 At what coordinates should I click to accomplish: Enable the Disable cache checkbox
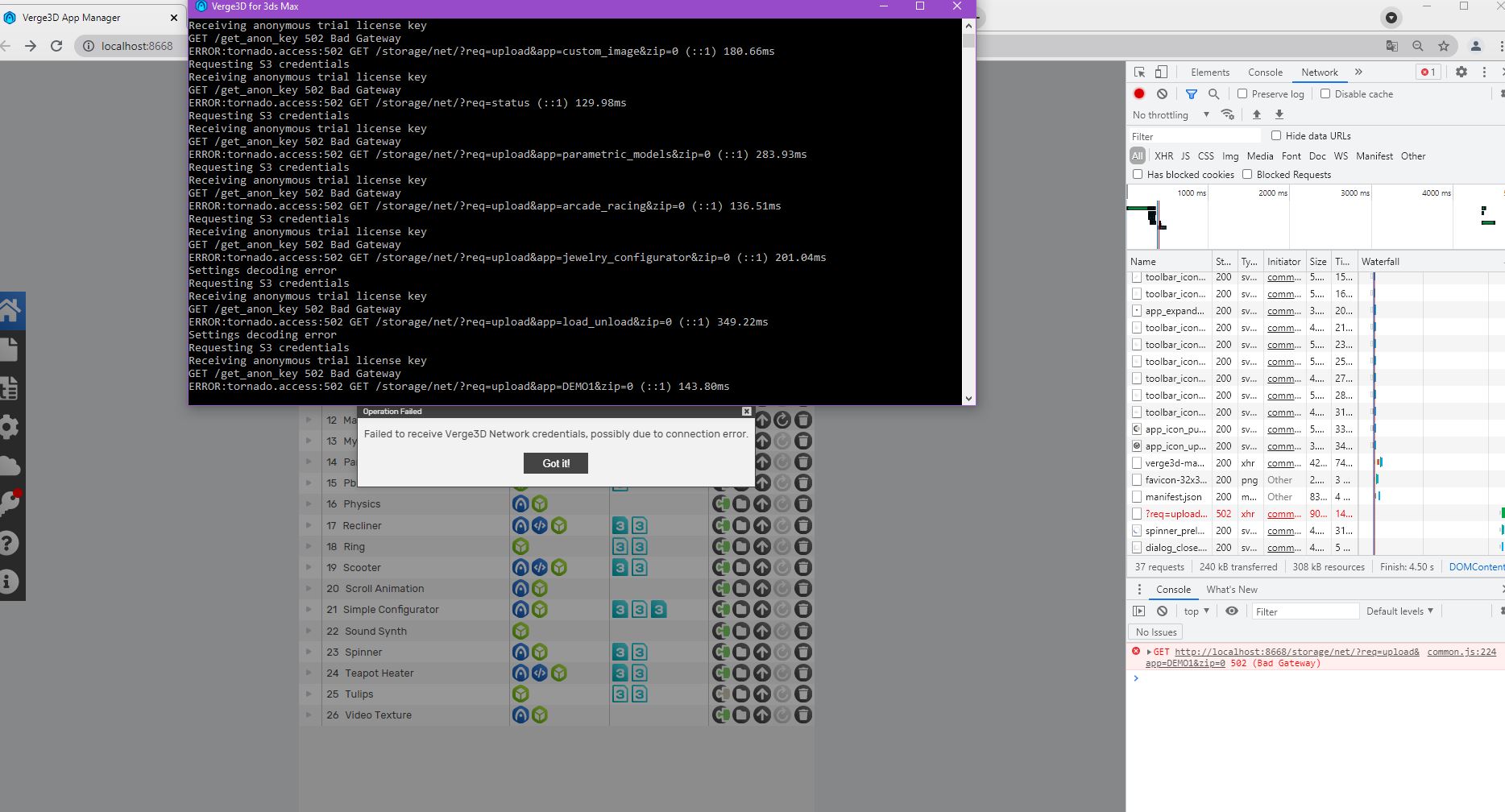click(x=1325, y=93)
